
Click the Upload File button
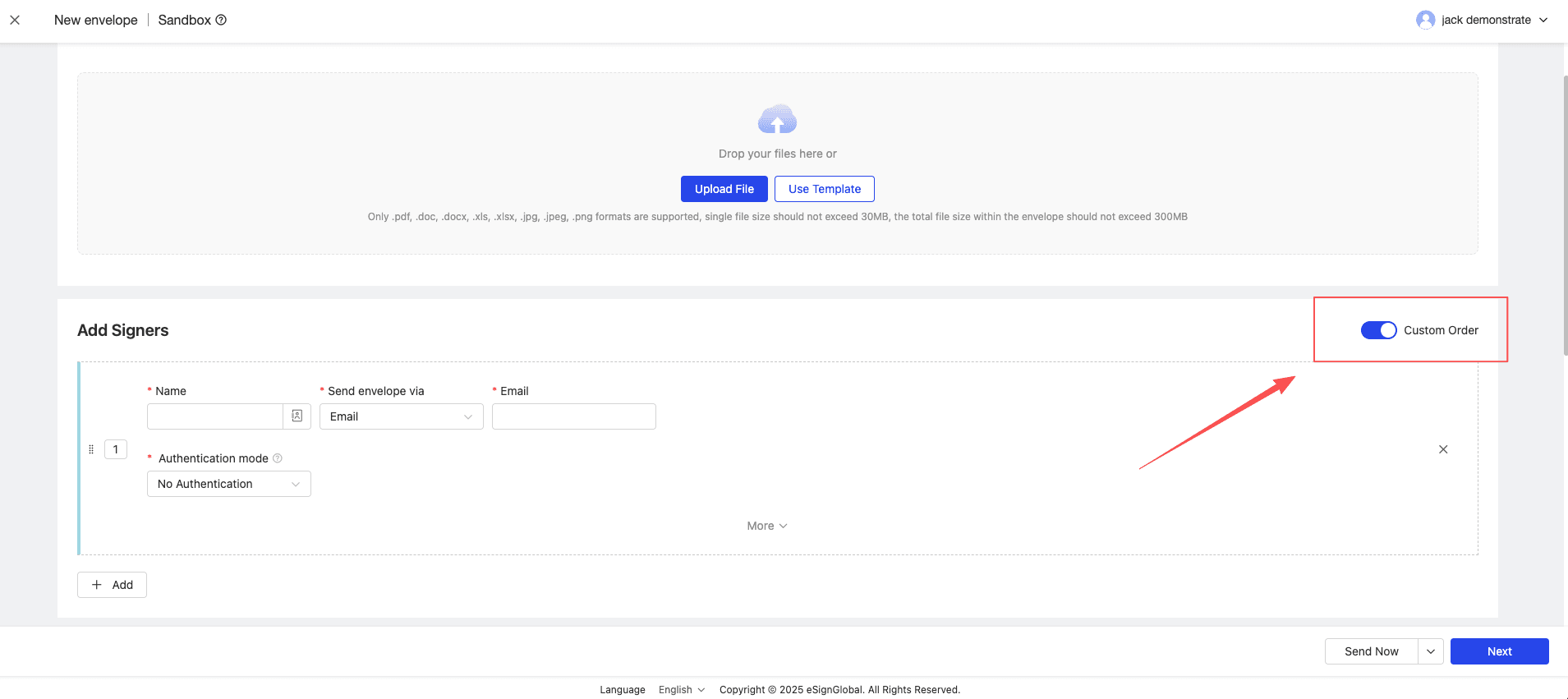point(724,189)
